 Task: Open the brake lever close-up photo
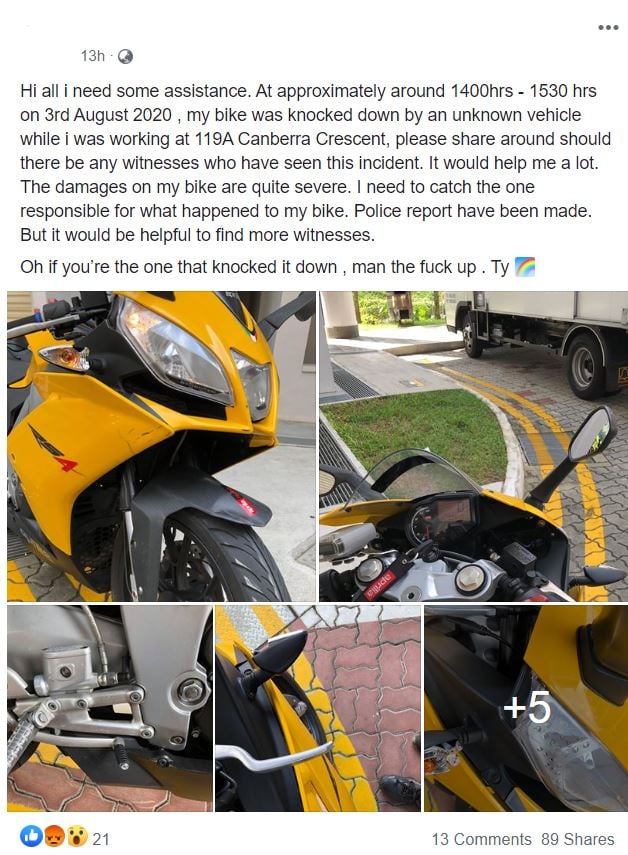coord(318,708)
